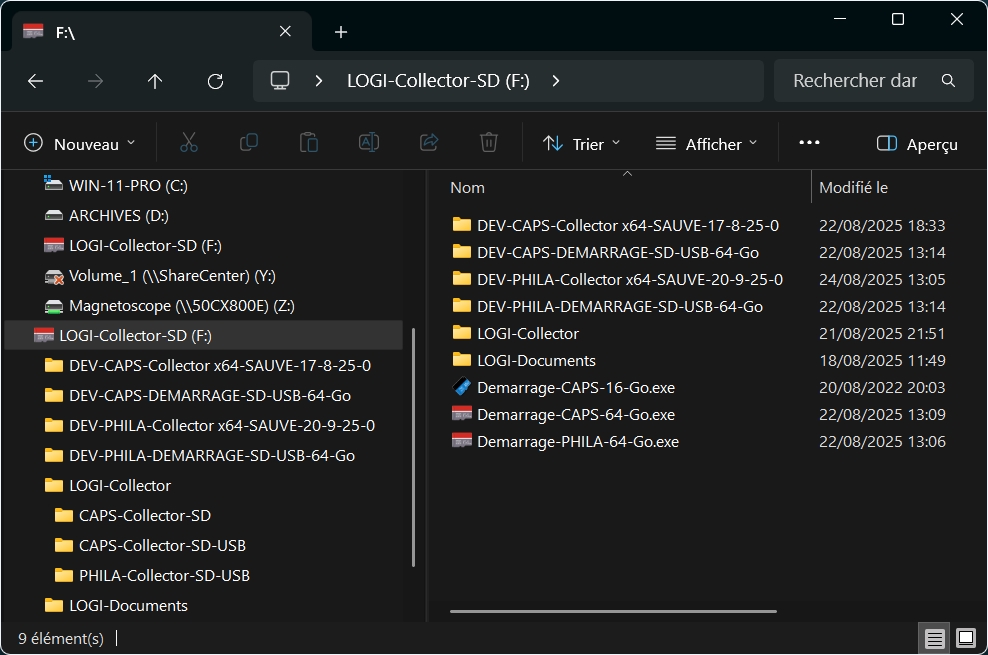
Task: Click the search magnifier icon
Action: click(x=948, y=81)
